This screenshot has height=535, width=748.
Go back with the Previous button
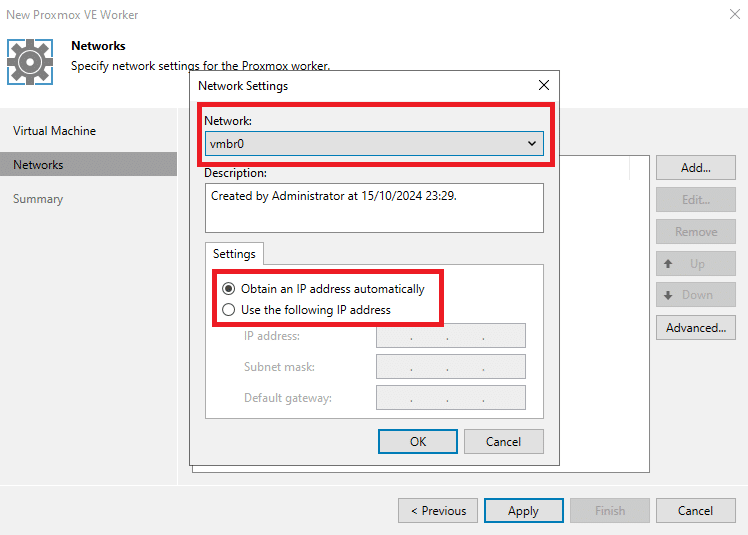(x=438, y=511)
